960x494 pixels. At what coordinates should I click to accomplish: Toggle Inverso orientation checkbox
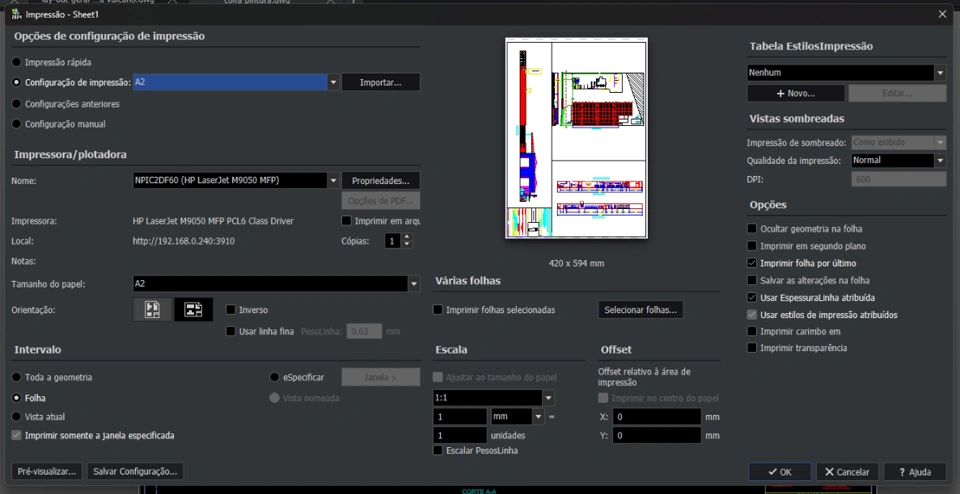click(231, 310)
